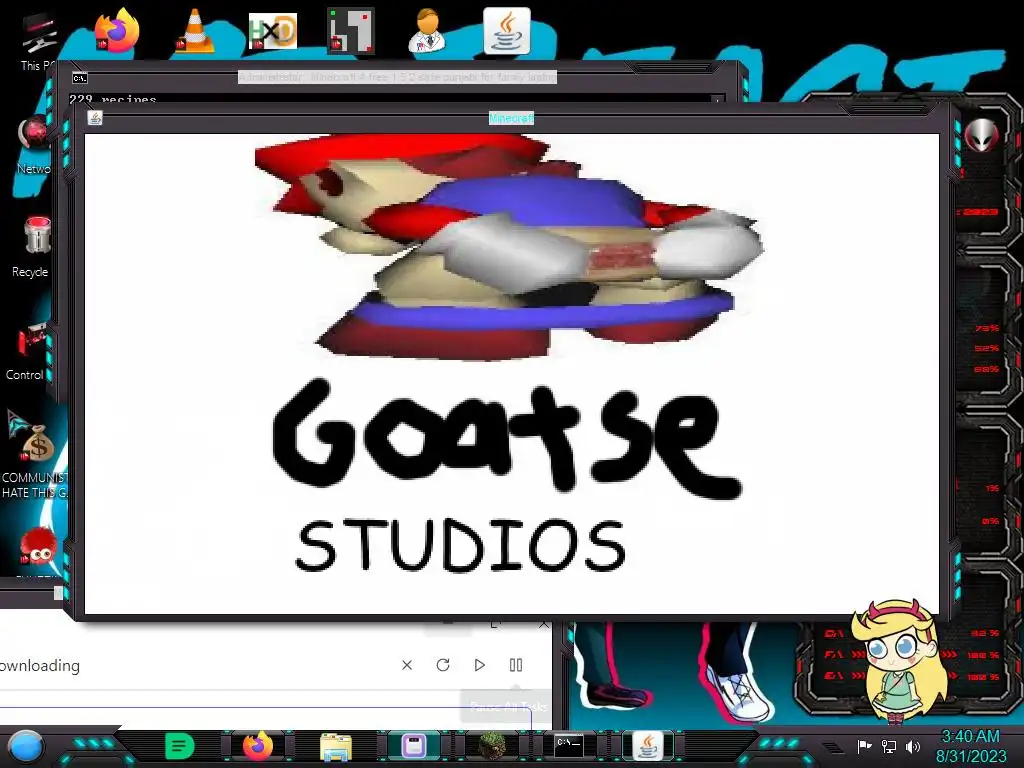Launch Firefox from the desktop shortcut
1024x768 pixels.
pyautogui.click(x=117, y=30)
